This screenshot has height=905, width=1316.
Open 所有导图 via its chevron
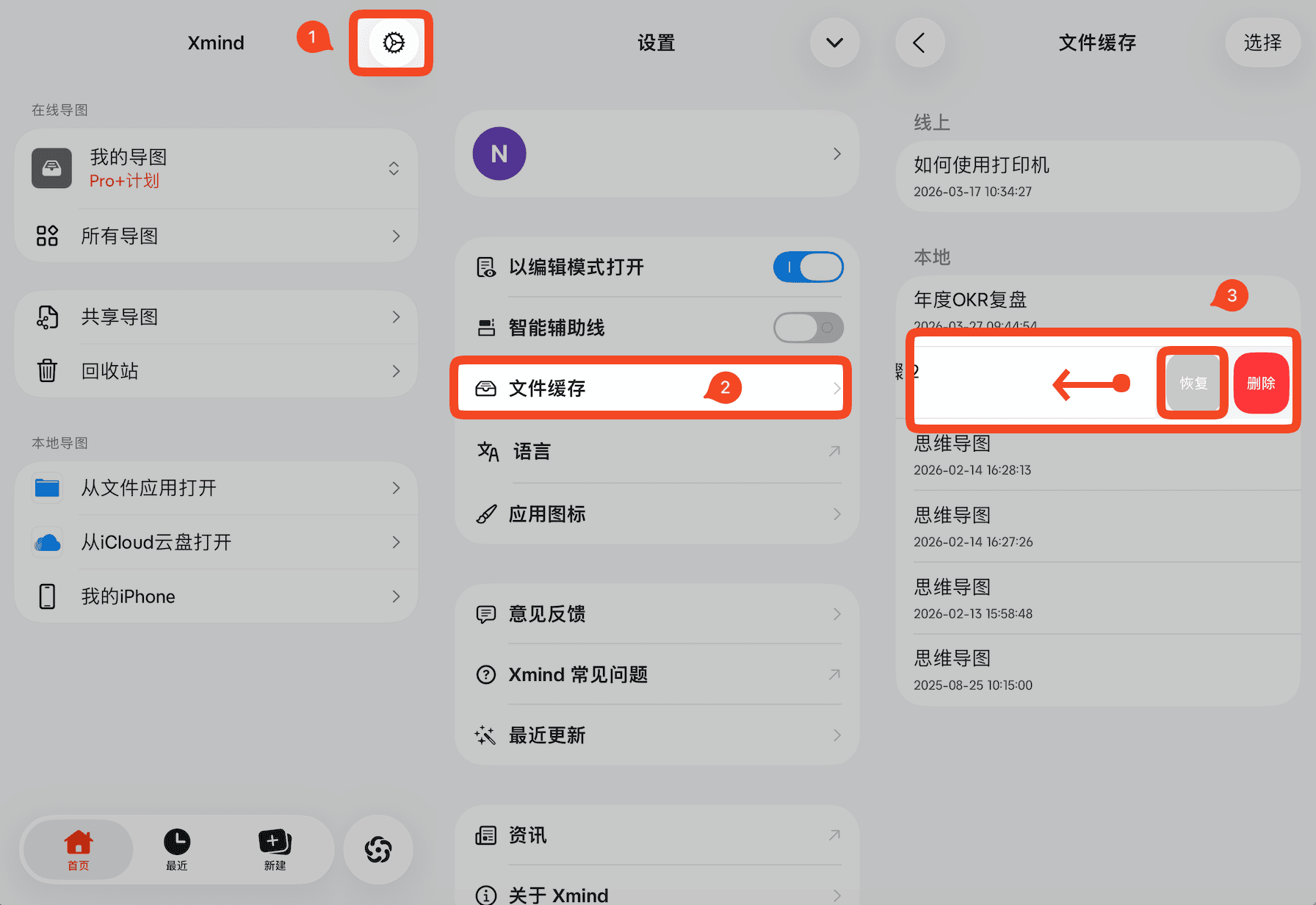(397, 236)
